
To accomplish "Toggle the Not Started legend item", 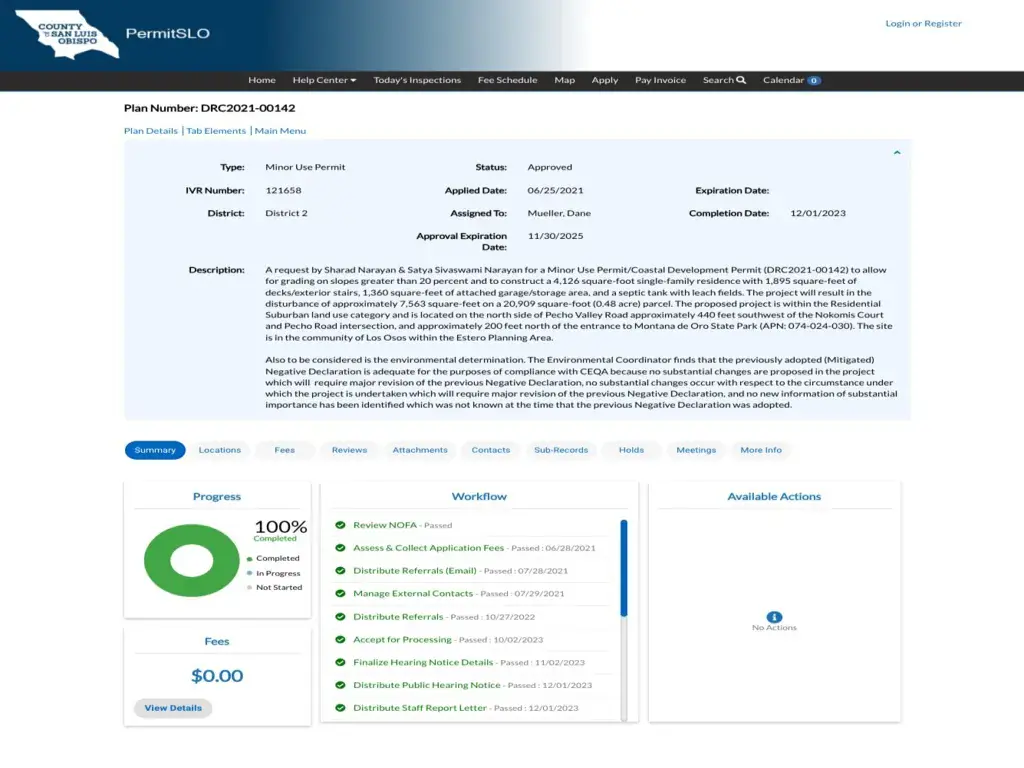I will click(x=278, y=587).
